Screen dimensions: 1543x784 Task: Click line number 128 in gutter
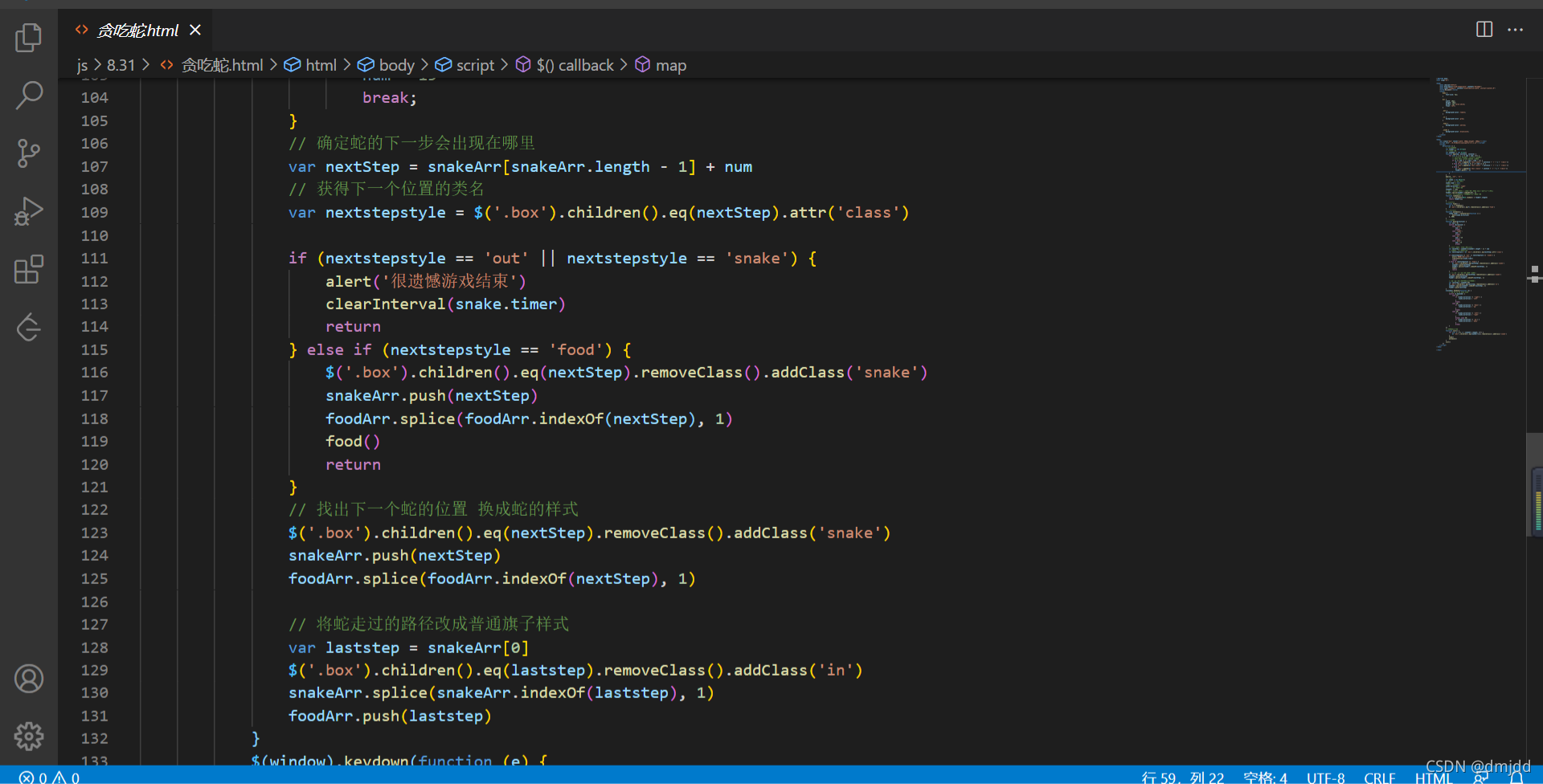pyautogui.click(x=94, y=647)
